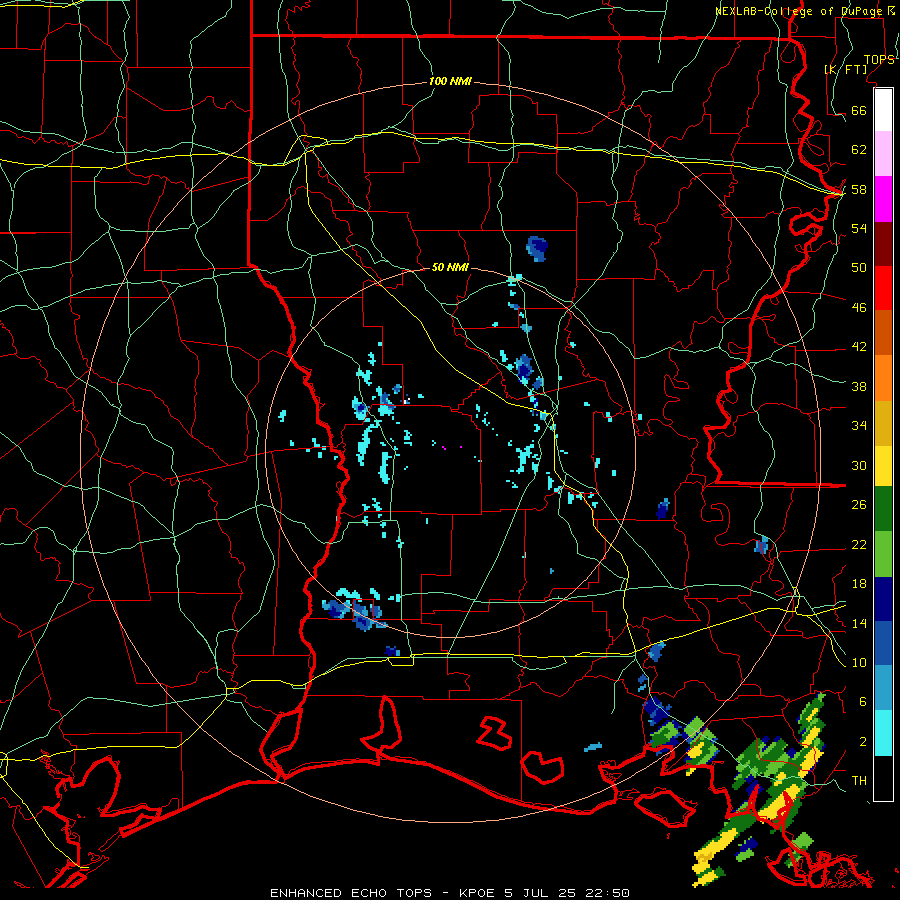Click the black TH legend swatch
Viewport: 900px width, 900px height.
pos(883,778)
